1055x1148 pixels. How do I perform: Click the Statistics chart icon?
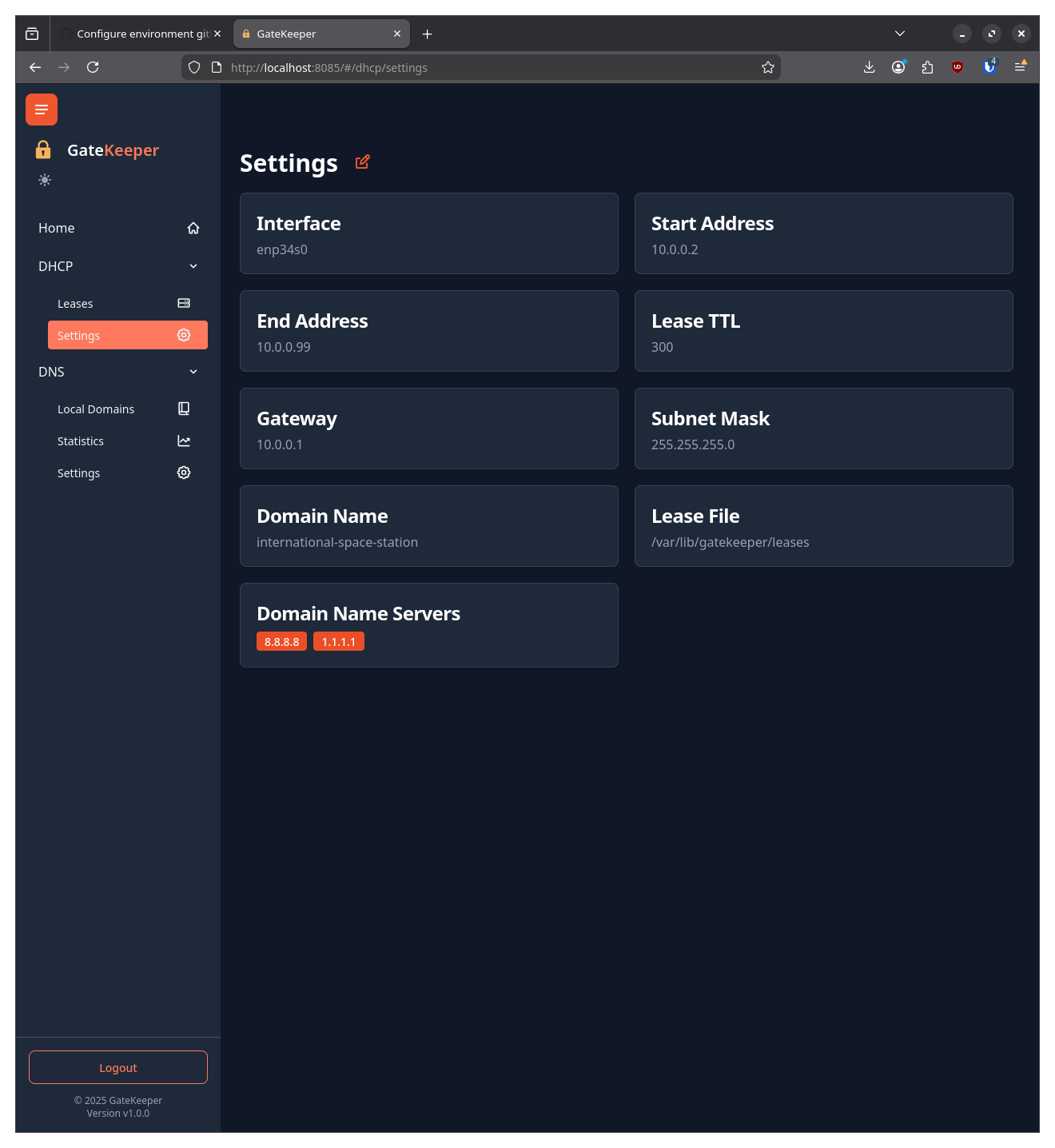click(x=183, y=440)
